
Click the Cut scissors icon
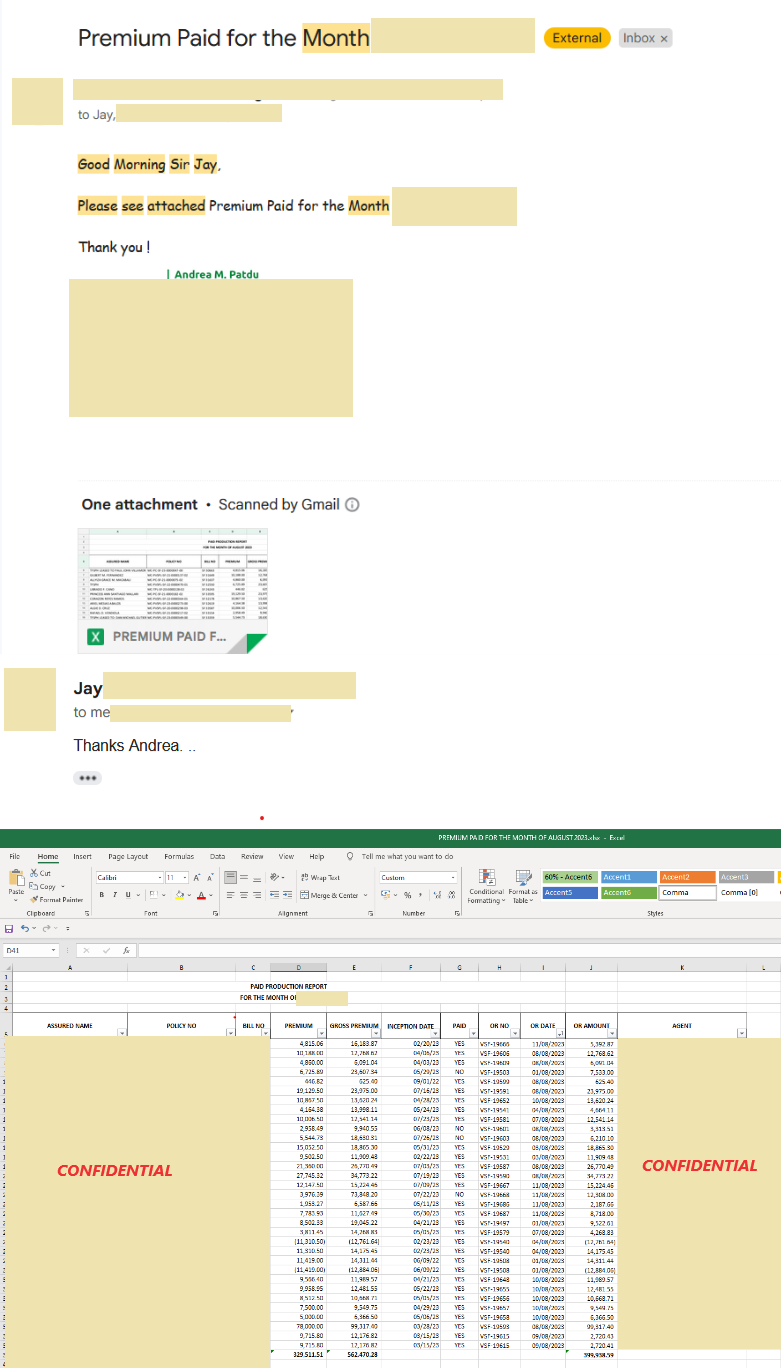[x=34, y=873]
